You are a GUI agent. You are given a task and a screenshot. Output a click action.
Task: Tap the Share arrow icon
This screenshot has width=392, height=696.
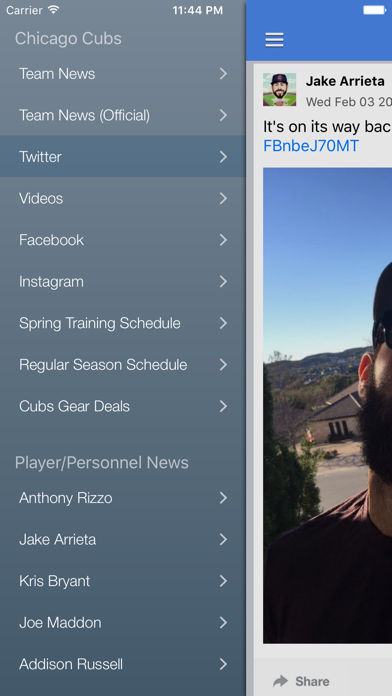pyautogui.click(x=280, y=681)
